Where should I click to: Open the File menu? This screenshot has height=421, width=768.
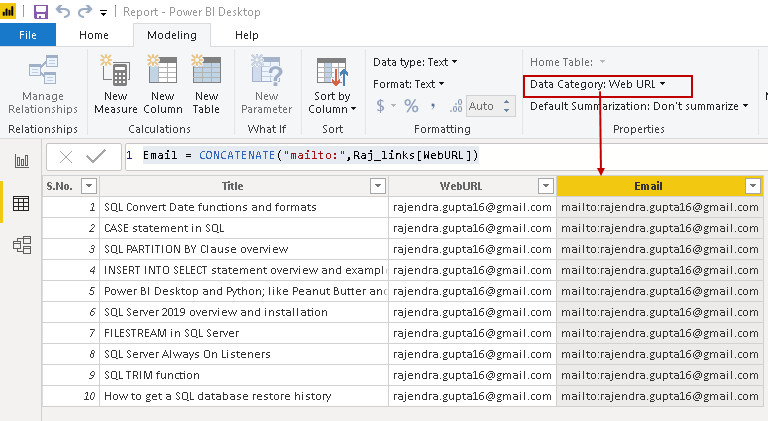tap(28, 35)
